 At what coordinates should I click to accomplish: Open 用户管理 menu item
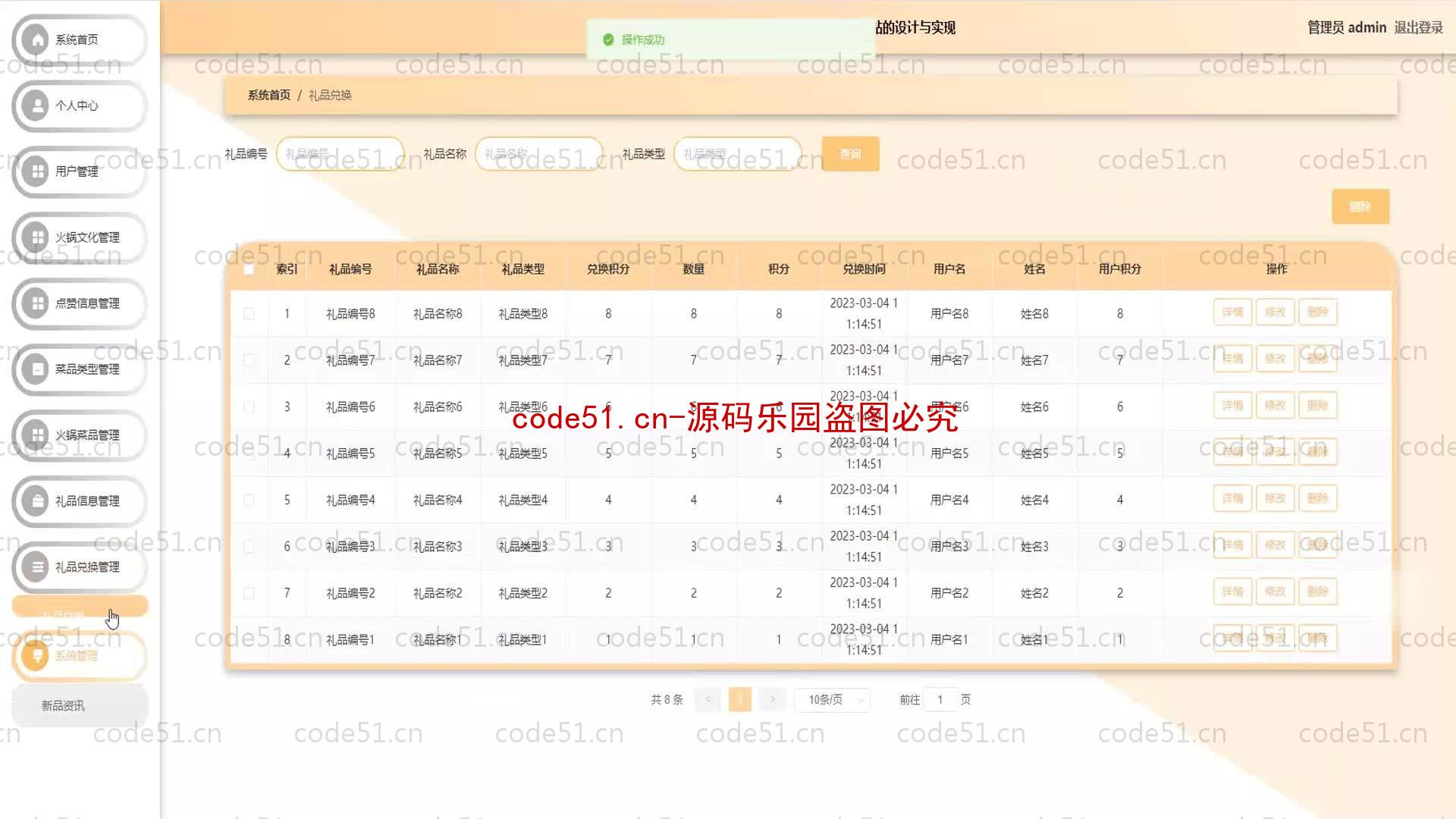coord(80,171)
